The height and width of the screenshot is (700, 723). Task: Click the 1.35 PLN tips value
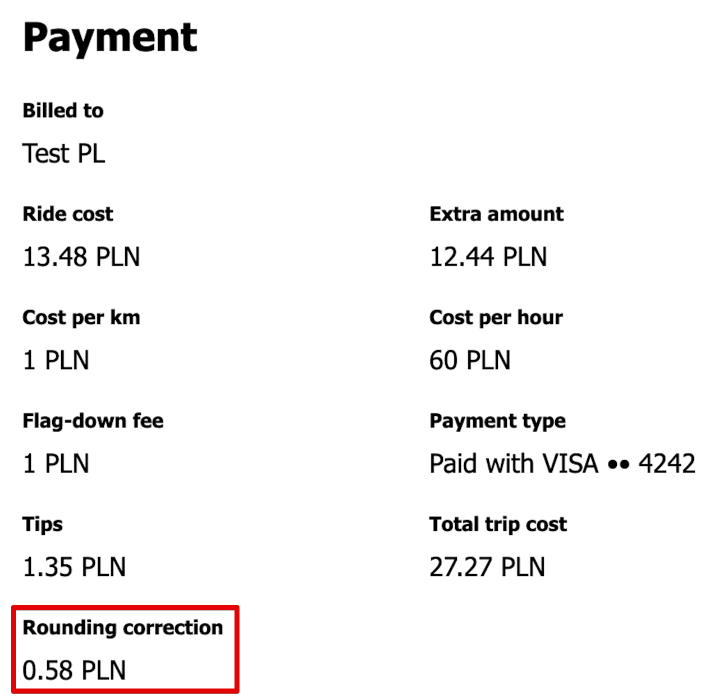click(74, 567)
